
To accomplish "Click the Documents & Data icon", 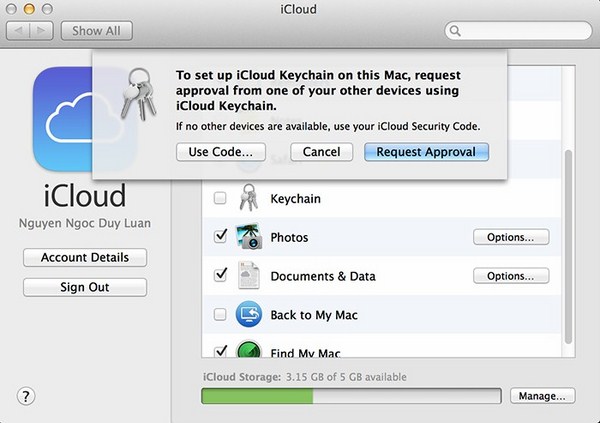I will (x=248, y=276).
